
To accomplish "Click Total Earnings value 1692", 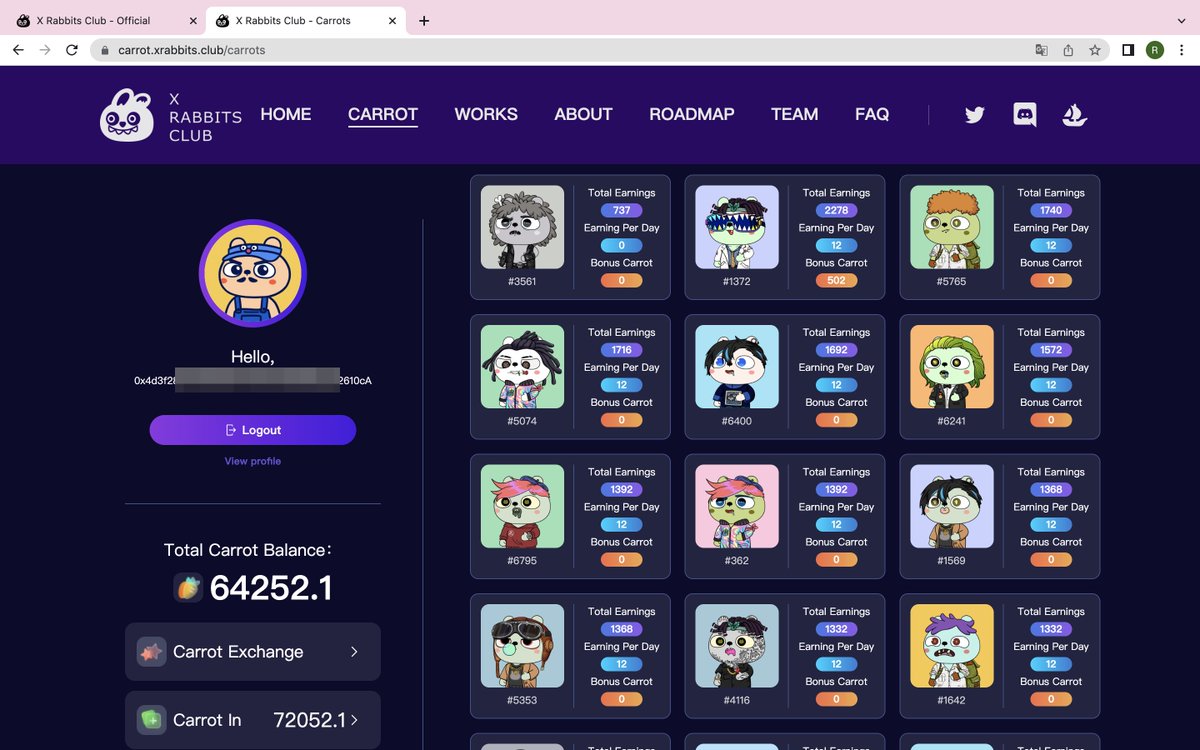I will coord(836,350).
